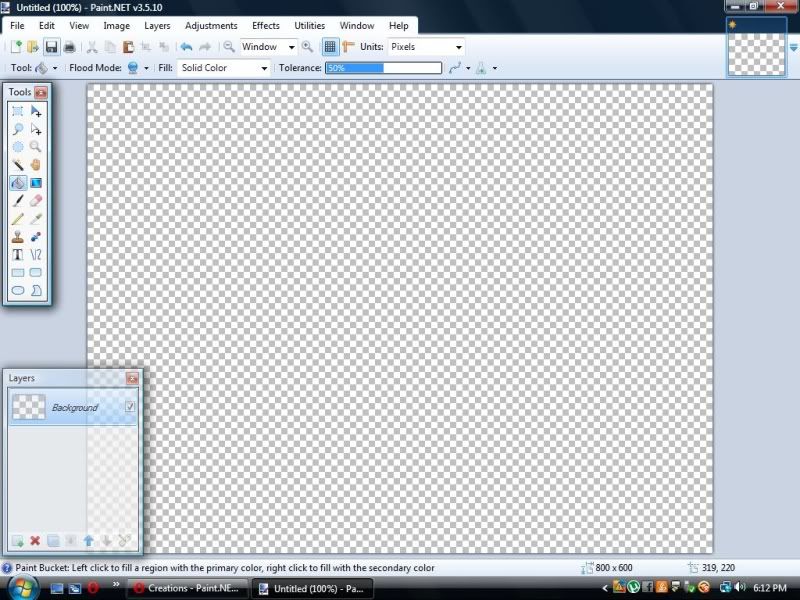The image size is (800, 600).
Task: Close the Tools panel
Action: pyautogui.click(x=41, y=92)
